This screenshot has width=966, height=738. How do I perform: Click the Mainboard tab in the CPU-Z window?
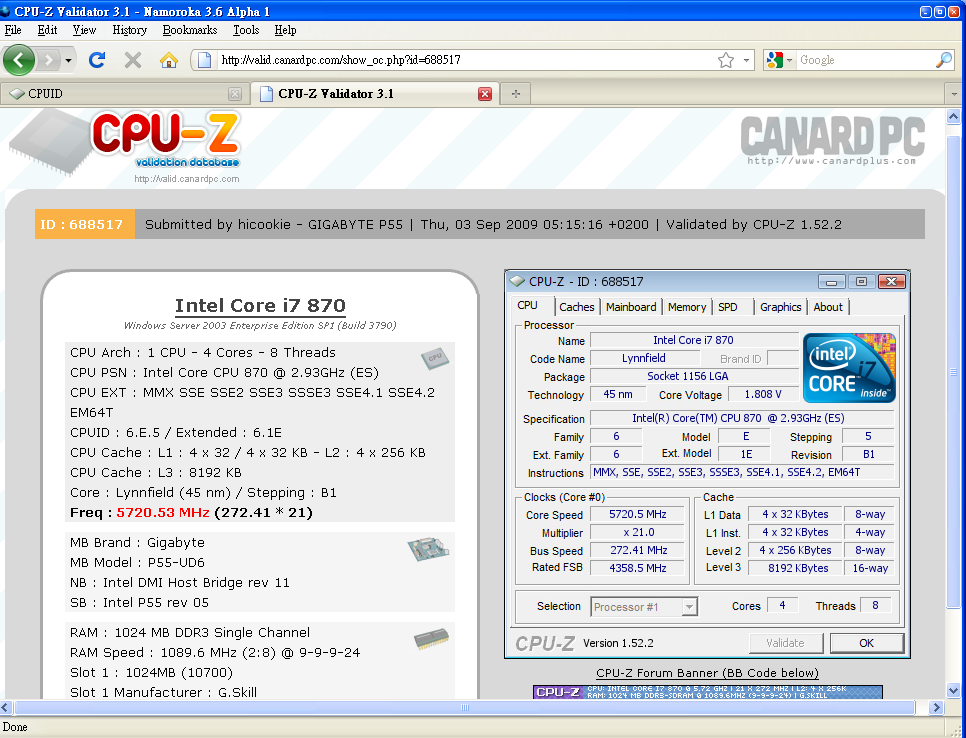coord(631,307)
